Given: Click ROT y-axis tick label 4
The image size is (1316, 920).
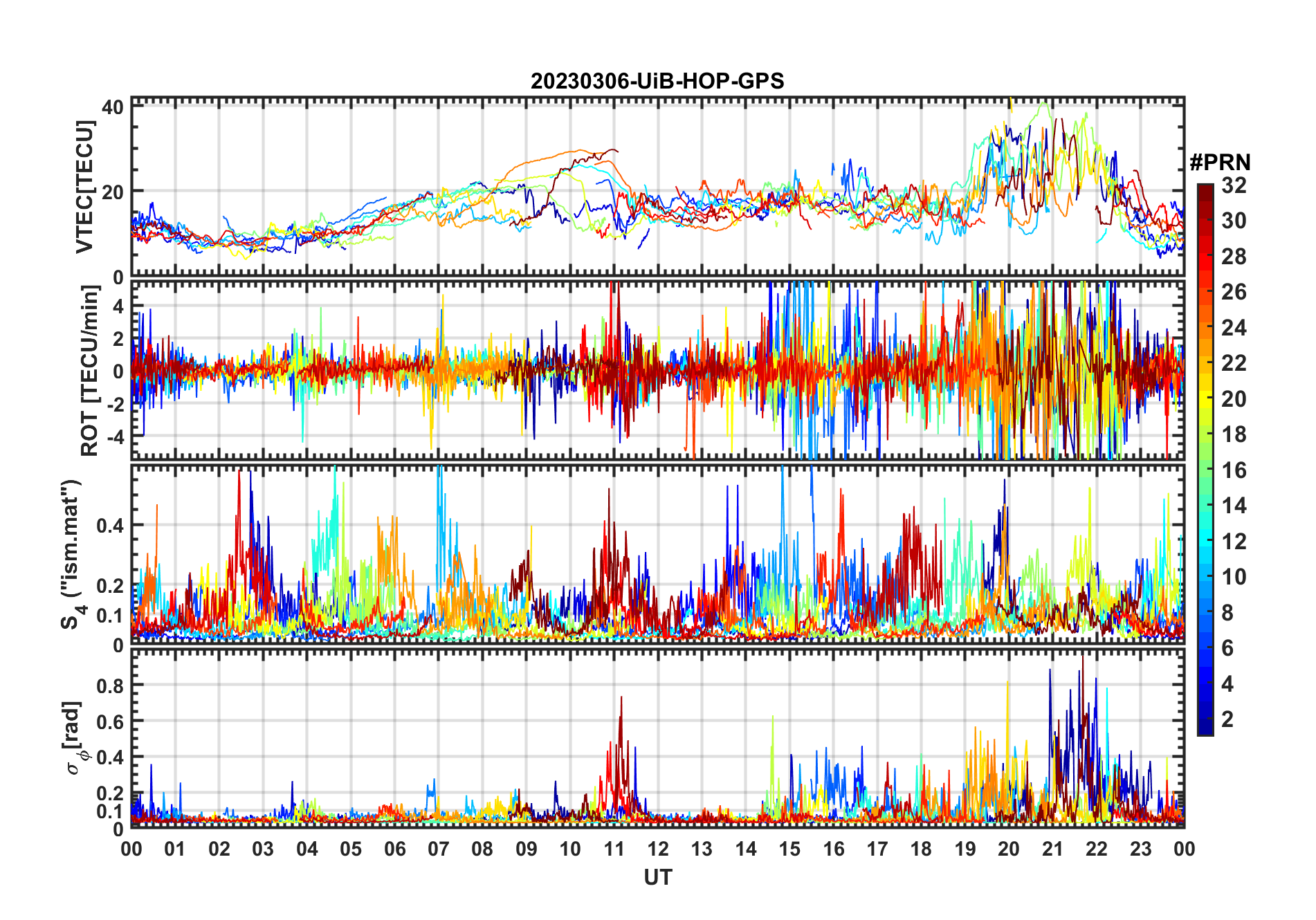Looking at the screenshot, I should coord(118,306).
